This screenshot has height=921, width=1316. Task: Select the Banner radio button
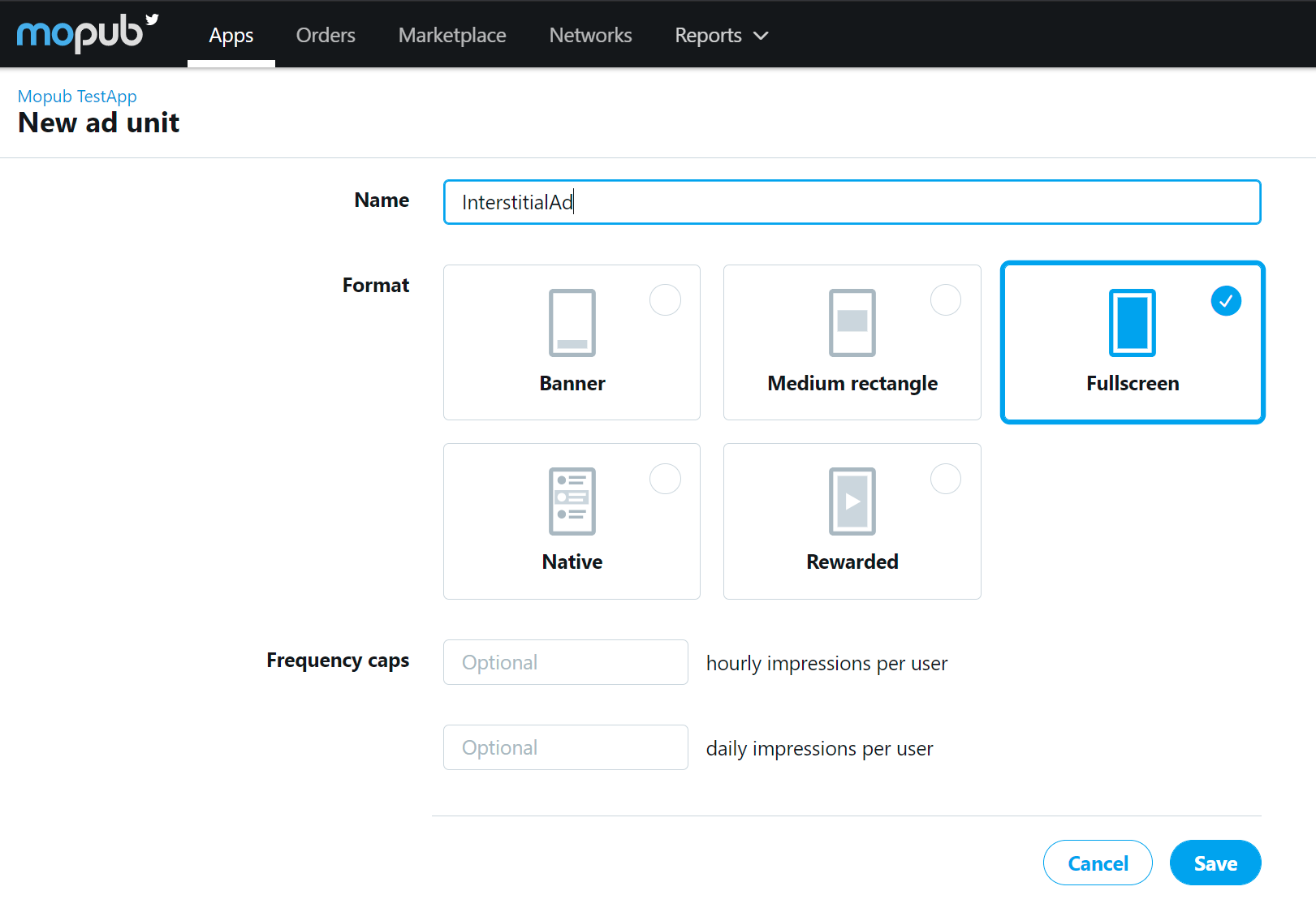[665, 300]
